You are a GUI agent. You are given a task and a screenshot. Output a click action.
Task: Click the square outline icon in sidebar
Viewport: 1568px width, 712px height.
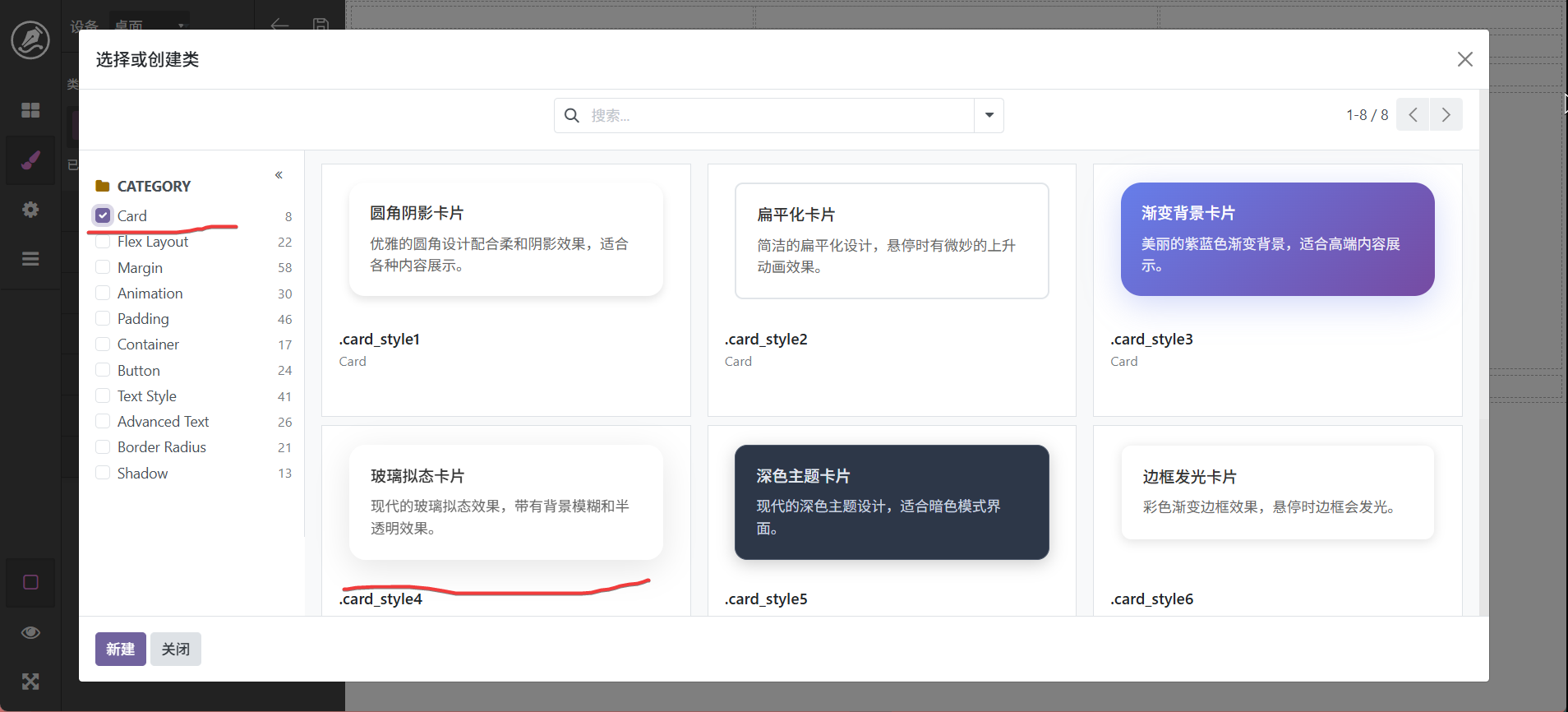coord(30,583)
